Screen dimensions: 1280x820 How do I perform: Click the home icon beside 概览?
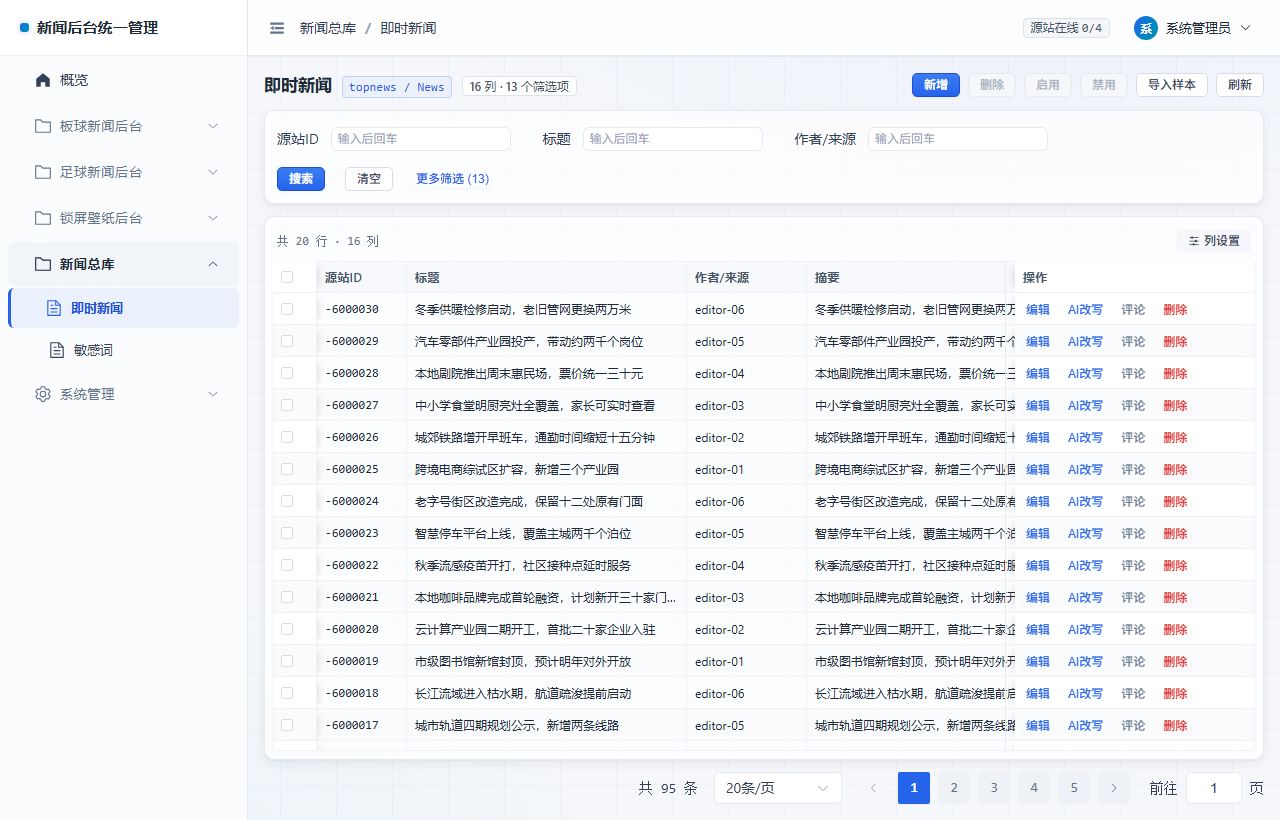(42, 80)
